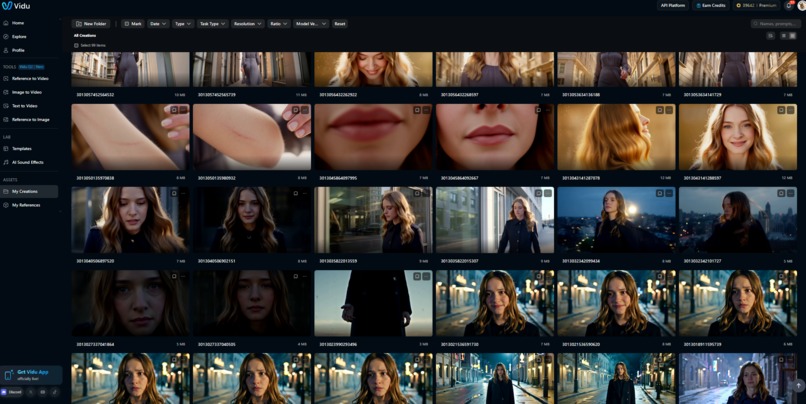This screenshot has width=806, height=404.
Task: Click the All Creations breadcrumb
Action: [85, 35]
